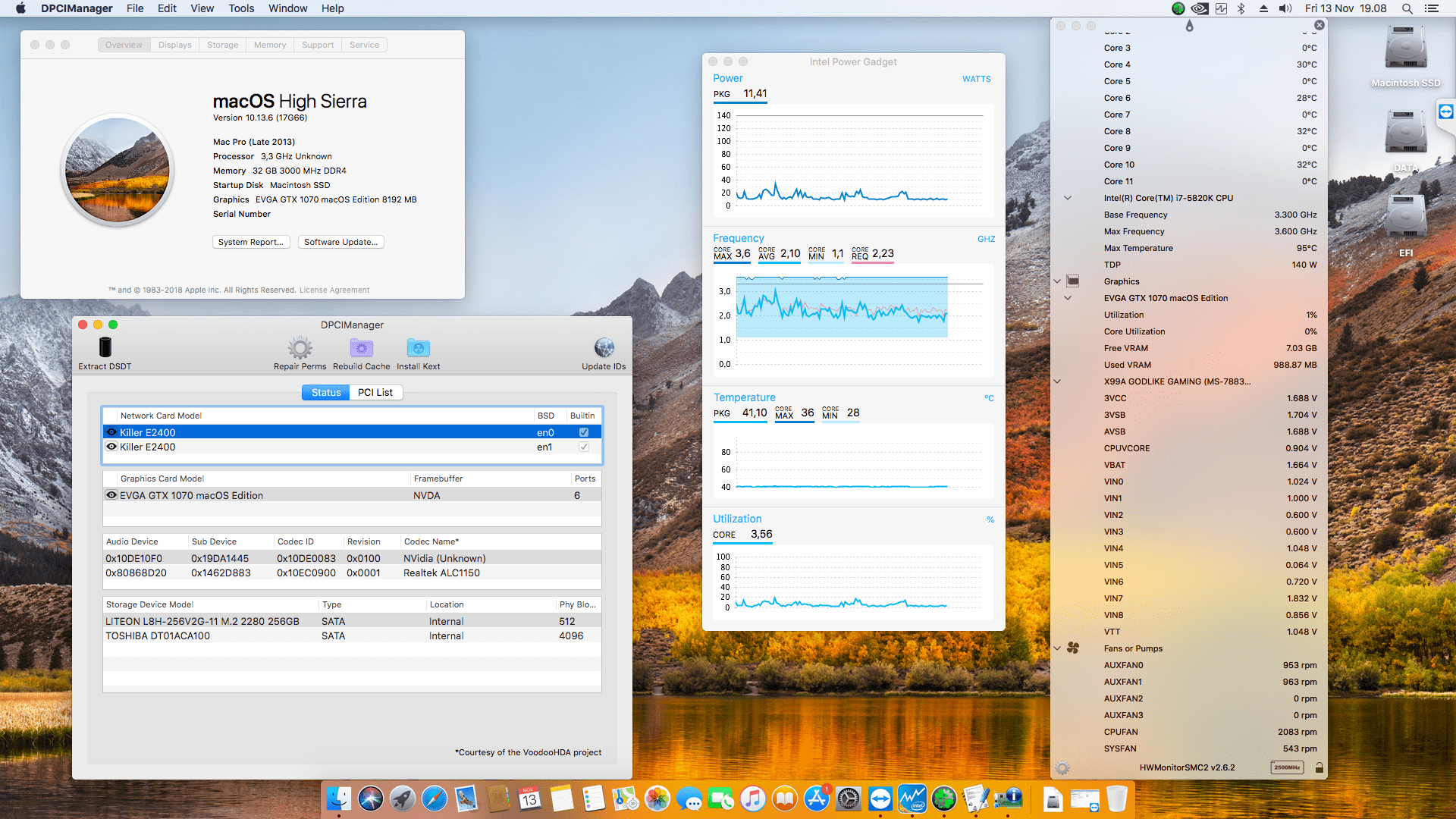Select the Realtek ALC1150 audio row

coord(352,573)
